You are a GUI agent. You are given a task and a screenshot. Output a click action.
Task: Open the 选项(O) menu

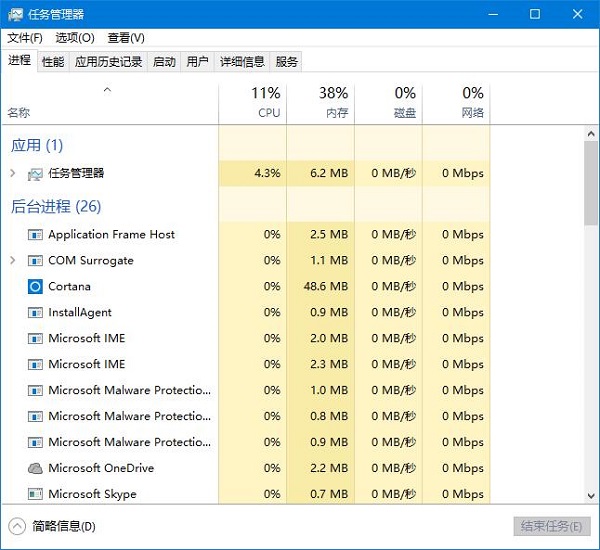coord(74,37)
